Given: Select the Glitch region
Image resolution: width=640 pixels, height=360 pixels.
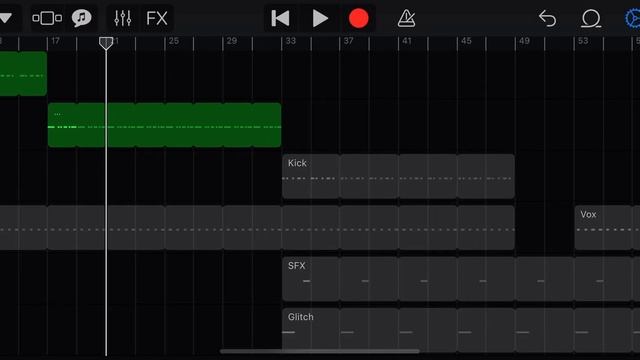Looking at the screenshot, I should click(461, 330).
